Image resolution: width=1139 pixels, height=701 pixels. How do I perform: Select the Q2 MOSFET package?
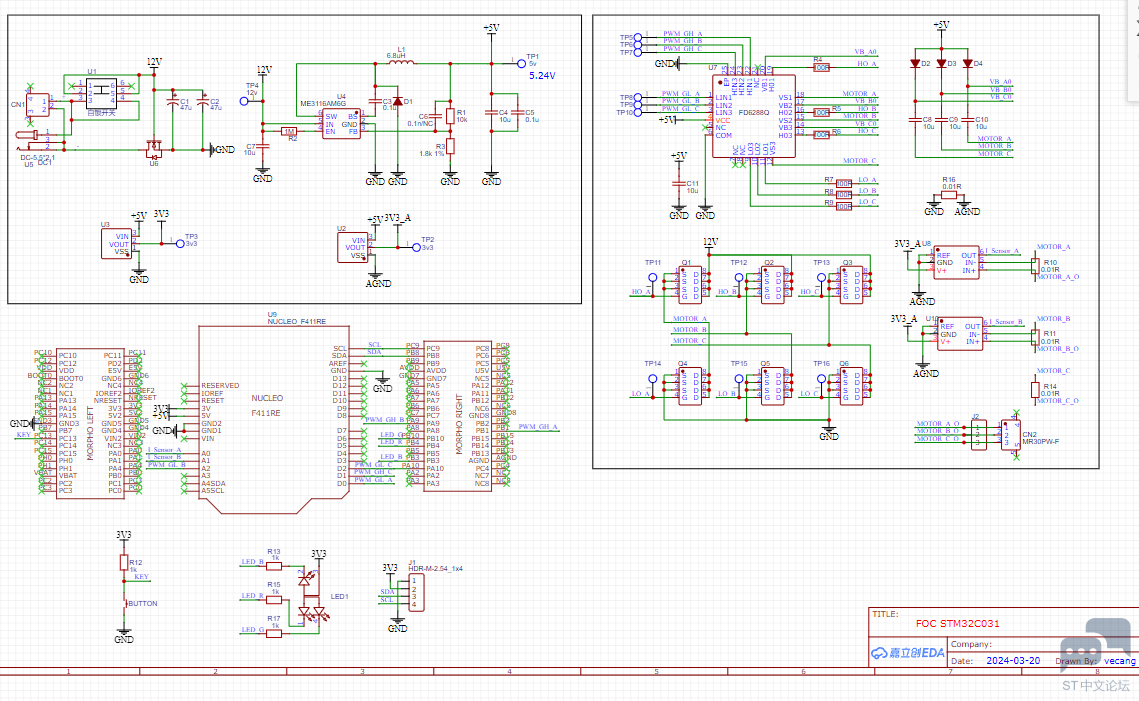[773, 285]
